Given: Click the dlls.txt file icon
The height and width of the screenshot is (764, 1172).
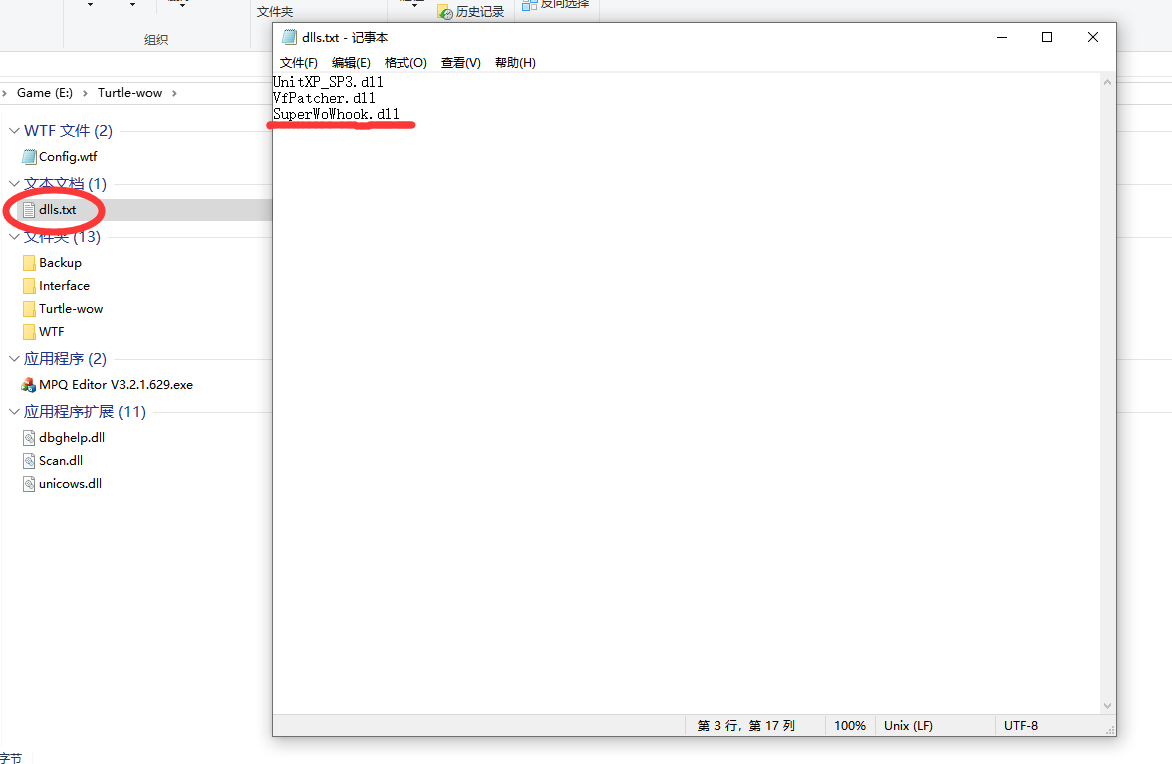Looking at the screenshot, I should coord(29,210).
